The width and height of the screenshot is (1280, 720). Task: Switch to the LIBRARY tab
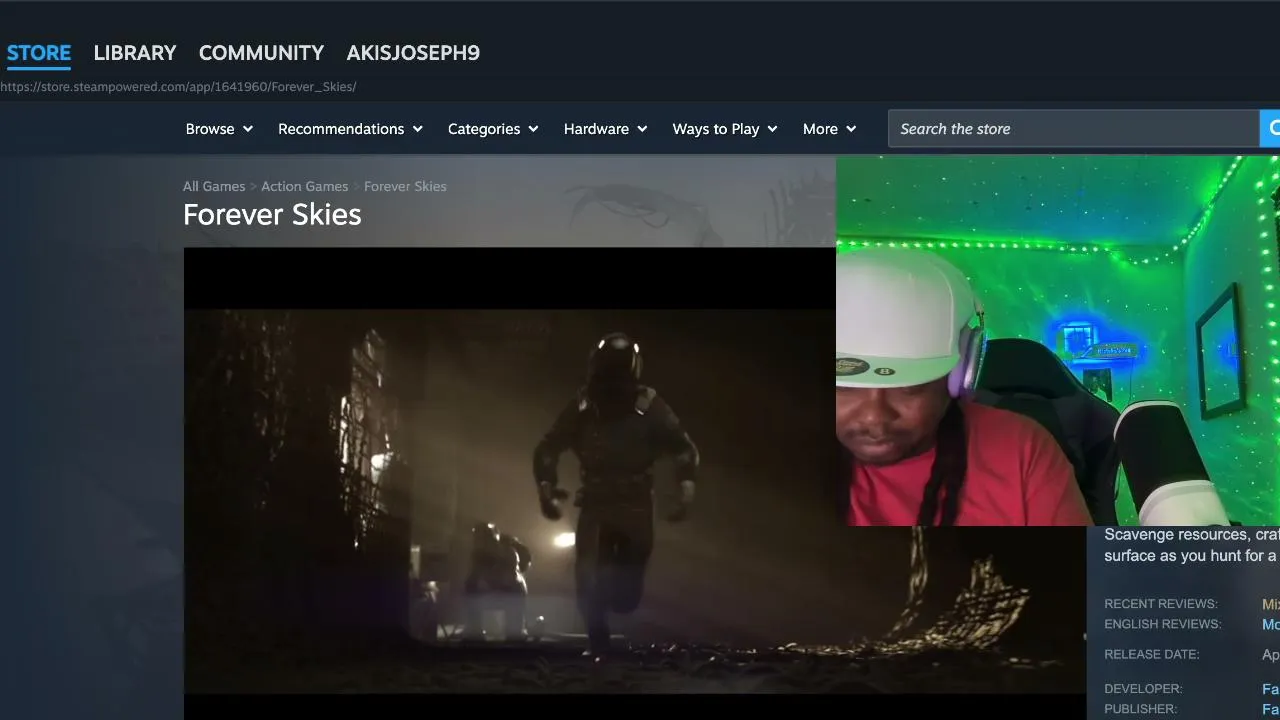coord(135,53)
